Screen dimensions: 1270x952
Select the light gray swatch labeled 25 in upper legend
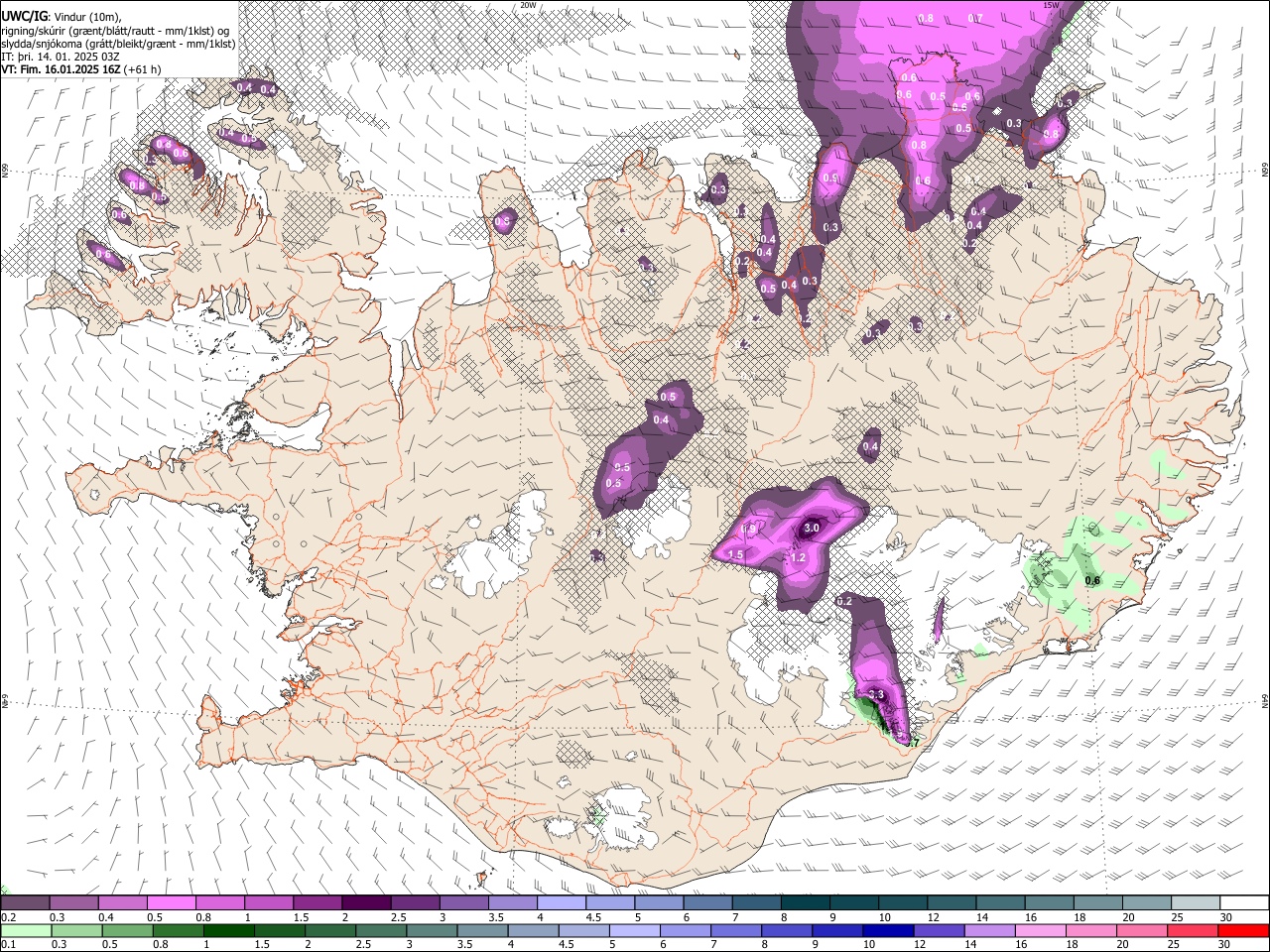tap(1196, 903)
